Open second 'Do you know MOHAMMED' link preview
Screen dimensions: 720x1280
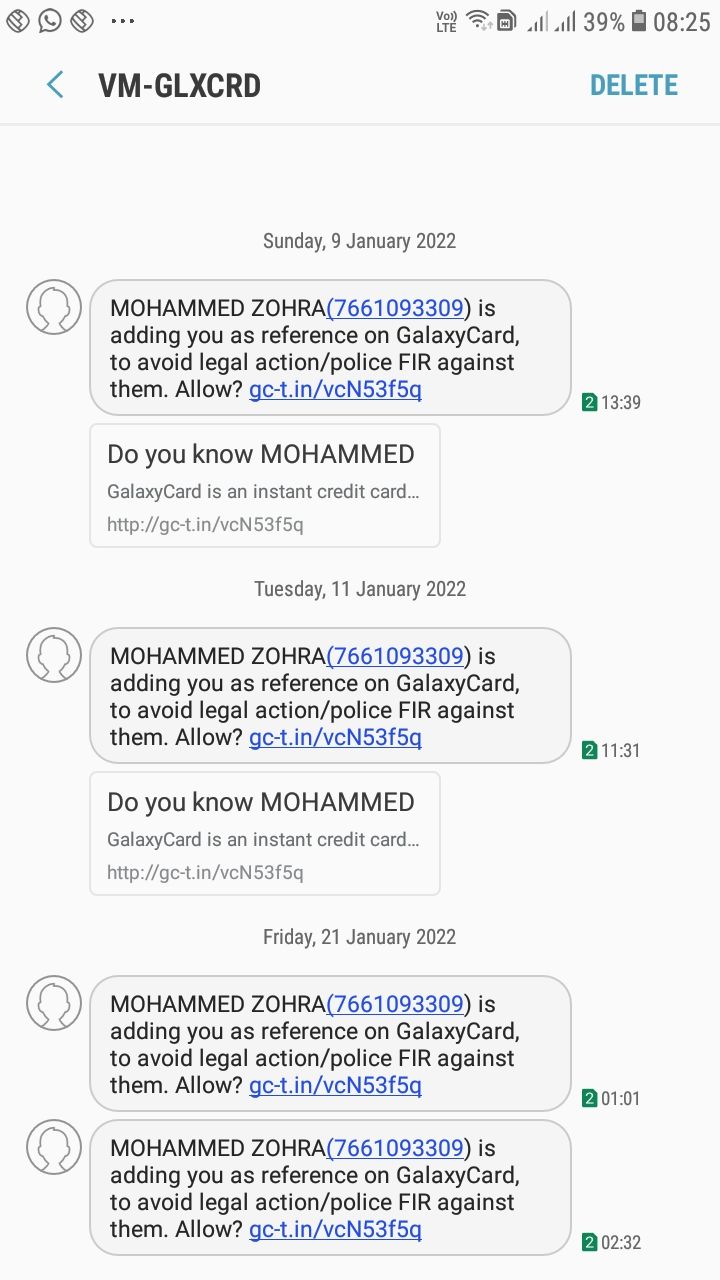click(265, 834)
